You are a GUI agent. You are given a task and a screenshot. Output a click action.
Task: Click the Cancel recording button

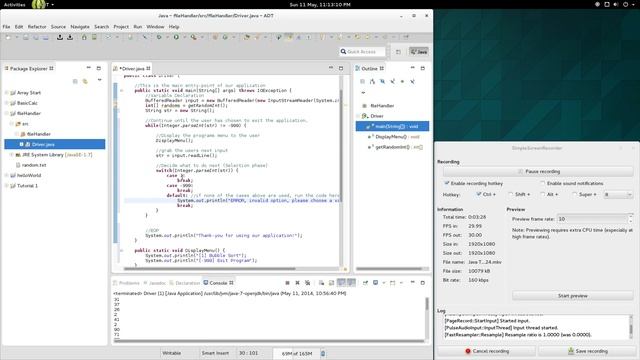pos(487,351)
